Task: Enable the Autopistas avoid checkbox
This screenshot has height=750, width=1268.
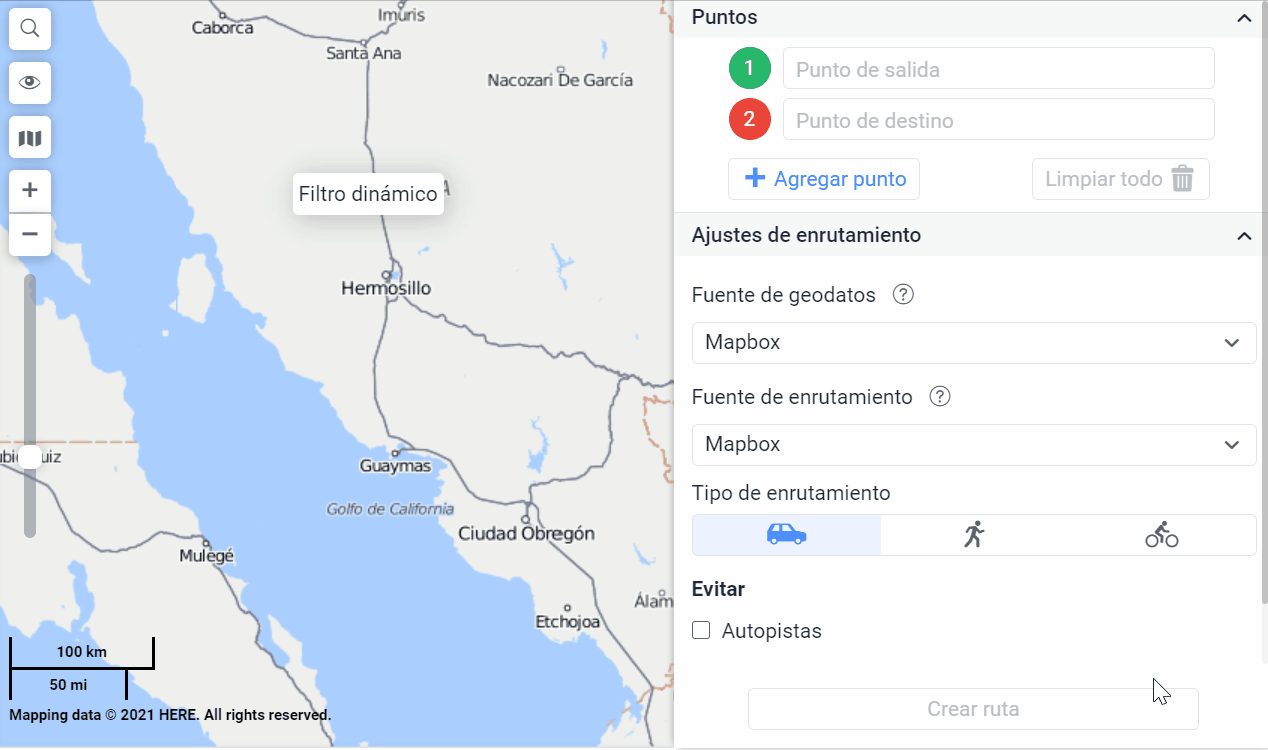Action: click(702, 631)
